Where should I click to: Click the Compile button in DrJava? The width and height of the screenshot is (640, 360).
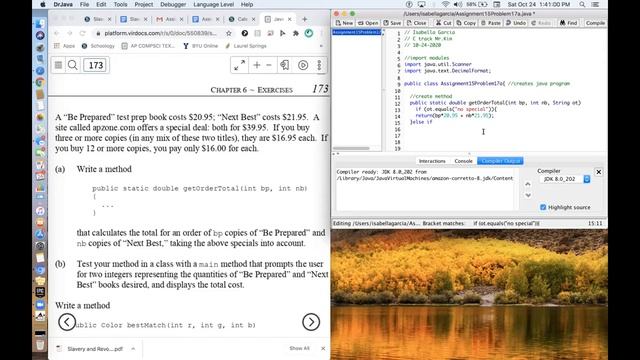click(595, 23)
